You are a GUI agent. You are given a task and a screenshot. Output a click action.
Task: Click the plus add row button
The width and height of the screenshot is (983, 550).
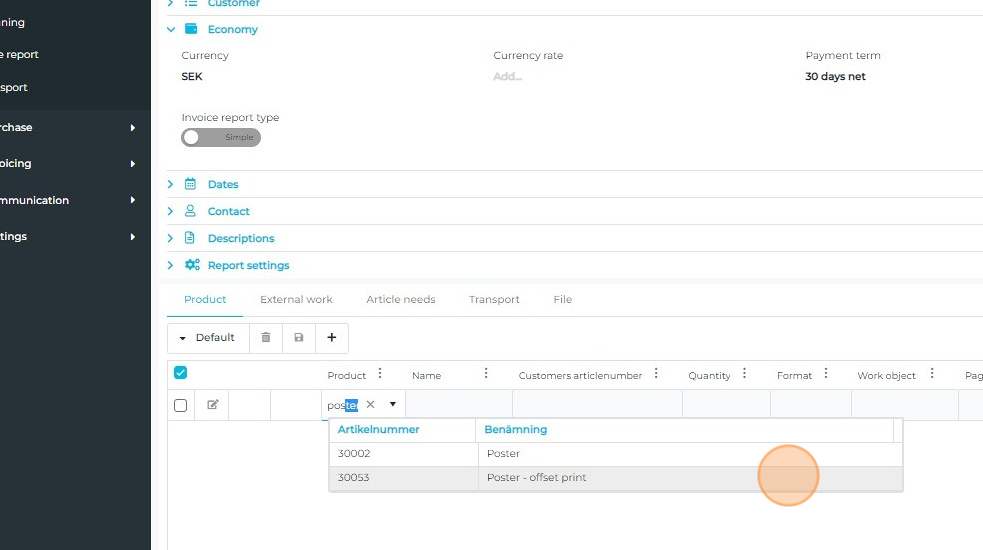click(x=332, y=338)
